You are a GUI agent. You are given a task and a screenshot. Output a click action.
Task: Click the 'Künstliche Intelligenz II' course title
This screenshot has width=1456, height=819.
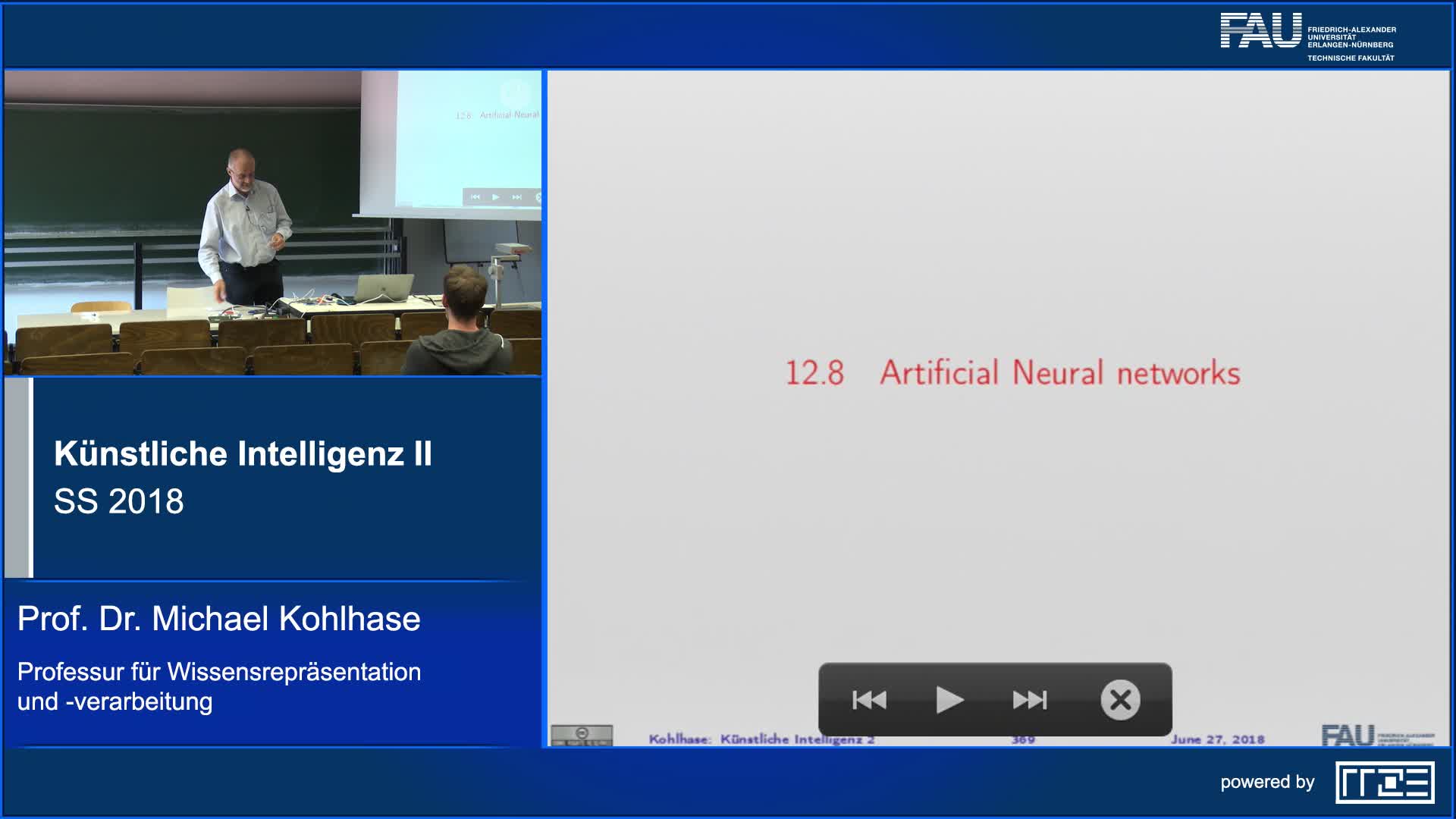(243, 453)
